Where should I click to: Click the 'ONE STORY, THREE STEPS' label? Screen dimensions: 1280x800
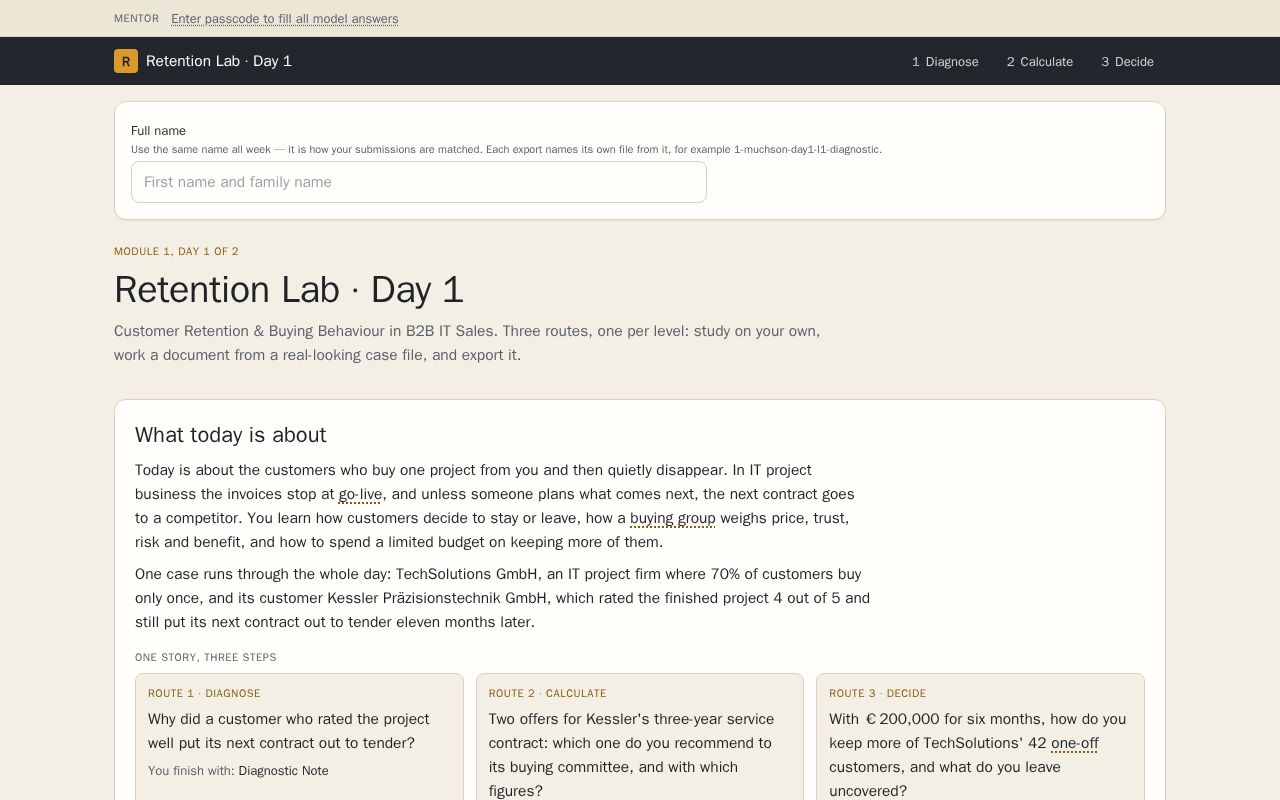click(x=206, y=657)
